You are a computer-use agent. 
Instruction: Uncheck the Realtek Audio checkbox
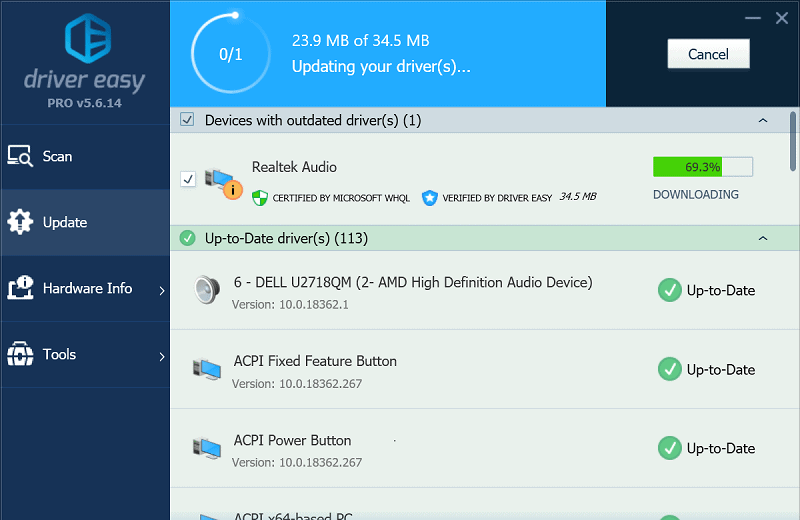pos(188,179)
